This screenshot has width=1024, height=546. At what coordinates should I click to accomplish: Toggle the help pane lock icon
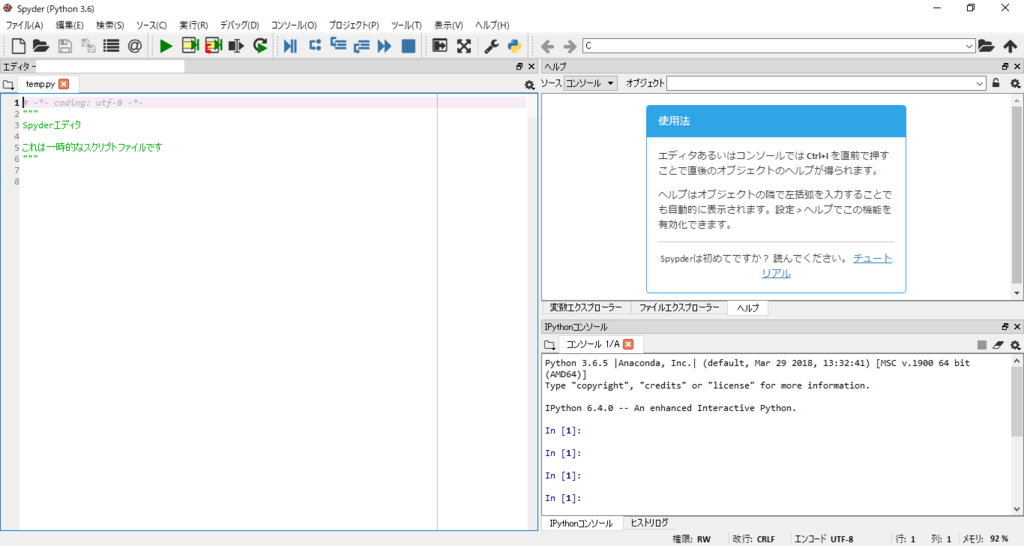click(x=996, y=83)
